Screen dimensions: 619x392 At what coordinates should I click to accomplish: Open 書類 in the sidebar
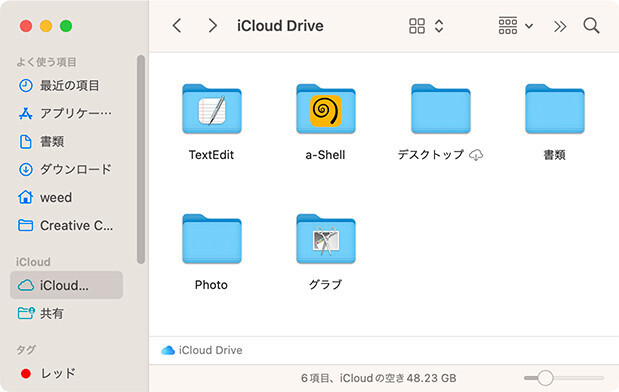(x=66, y=141)
